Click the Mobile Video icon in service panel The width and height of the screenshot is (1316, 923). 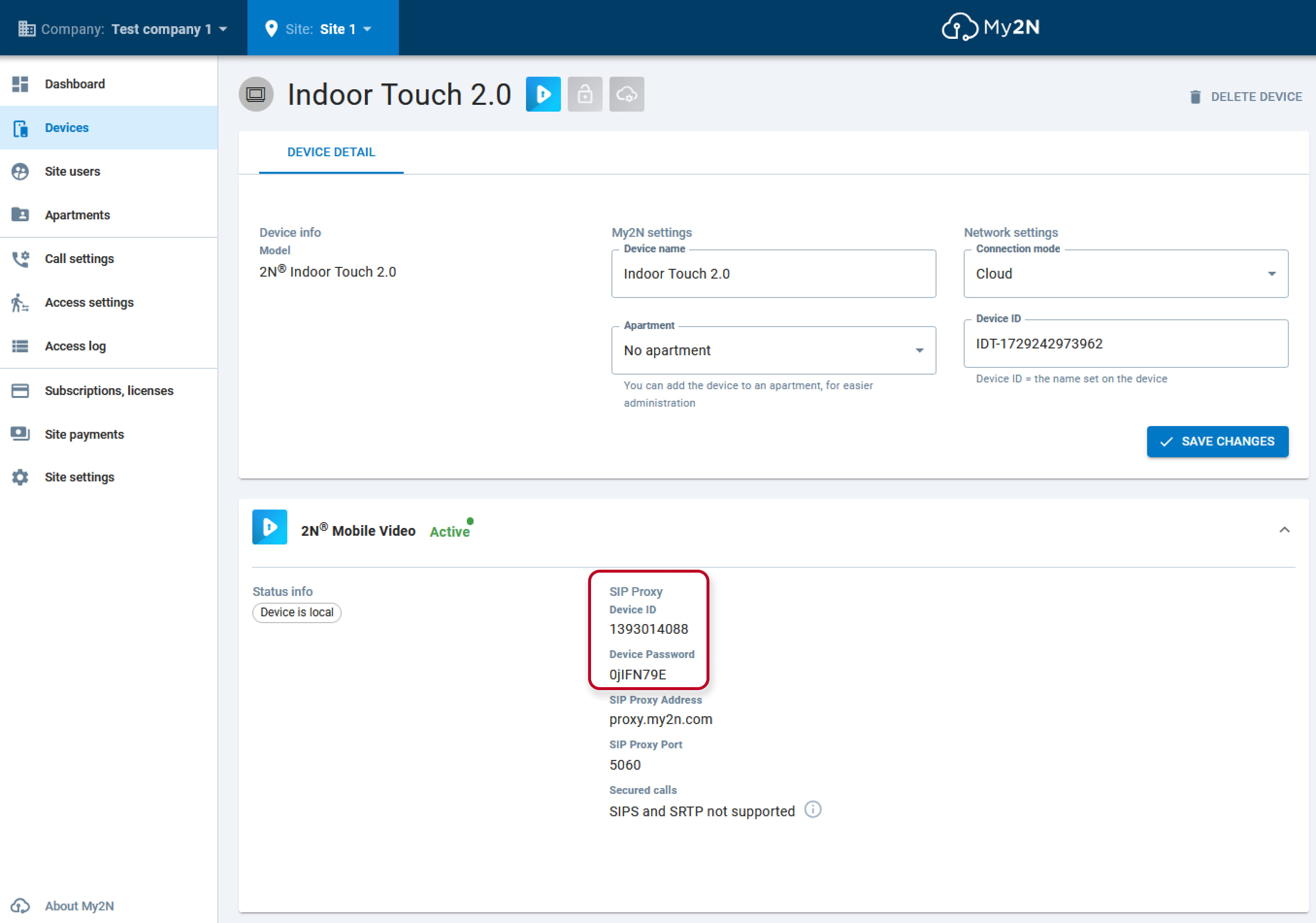[x=269, y=527]
